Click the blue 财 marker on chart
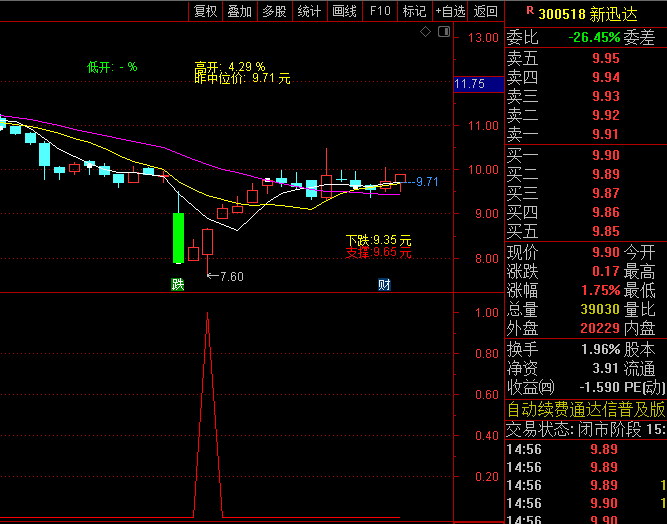This screenshot has width=667, height=524. point(384,284)
